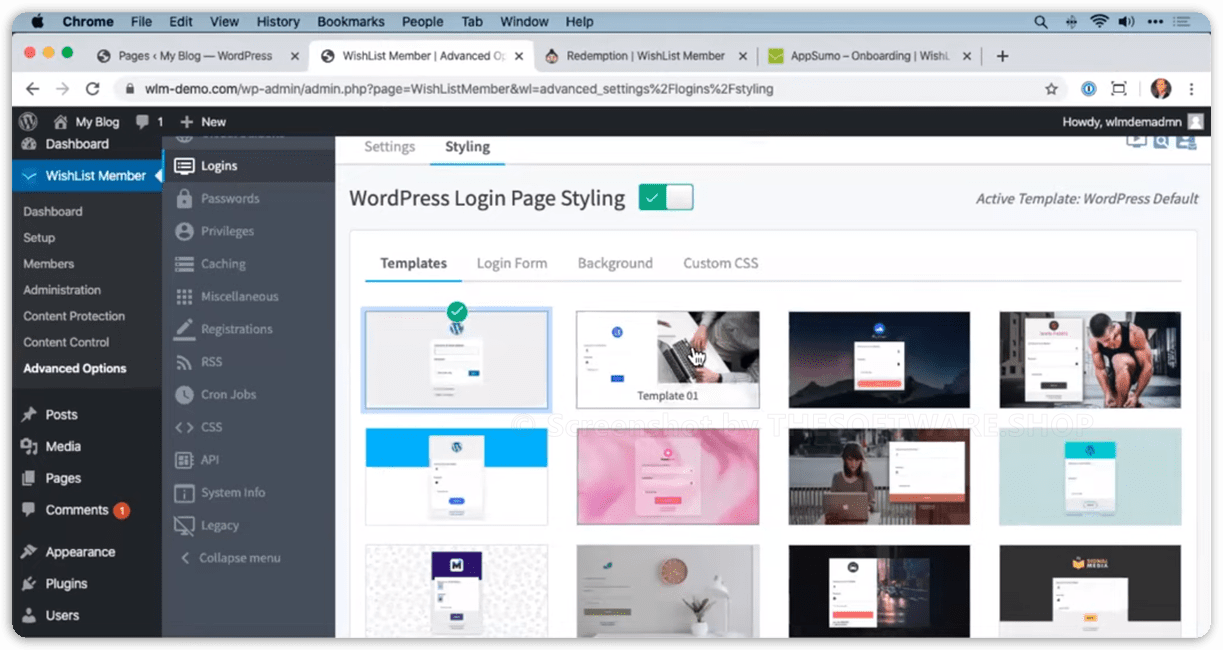This screenshot has height=650, width=1223.
Task: Click the Privileges person icon
Action: pos(184,231)
